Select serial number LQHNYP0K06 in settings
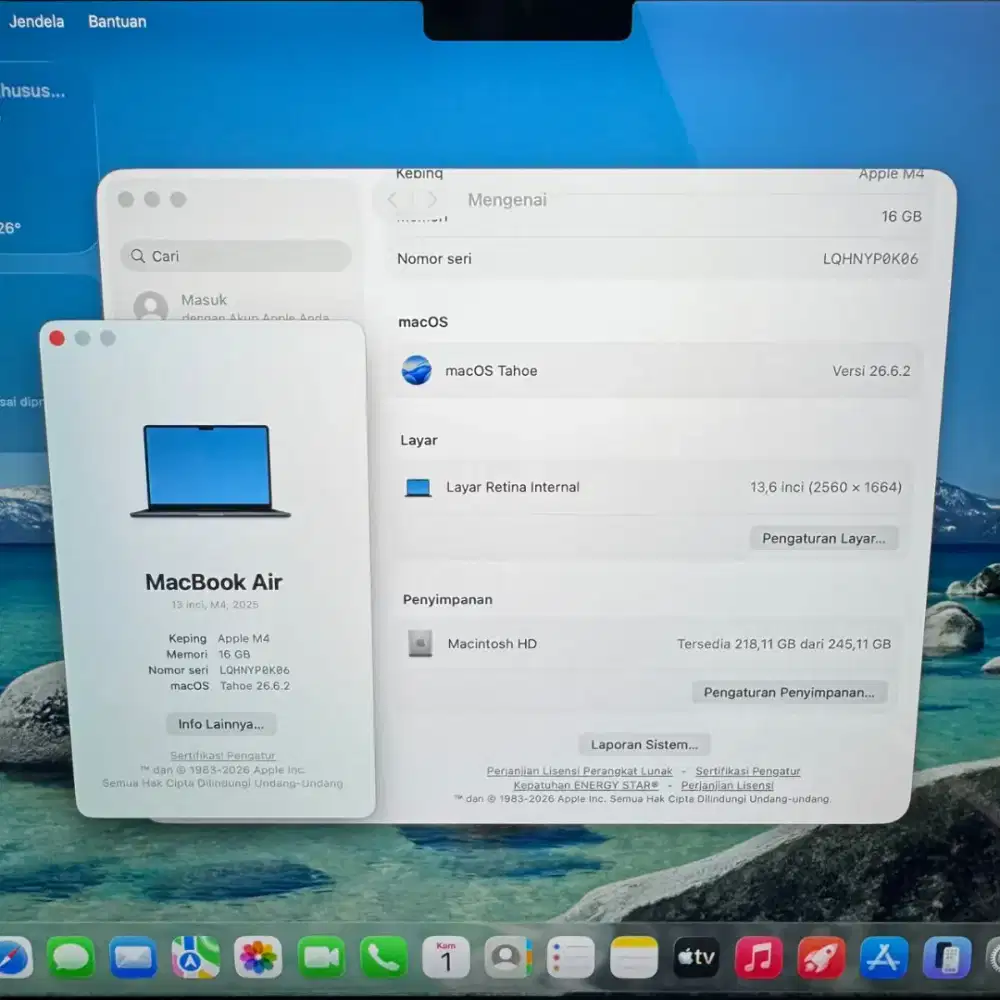Image resolution: width=1000 pixels, height=1000 pixels. (870, 258)
